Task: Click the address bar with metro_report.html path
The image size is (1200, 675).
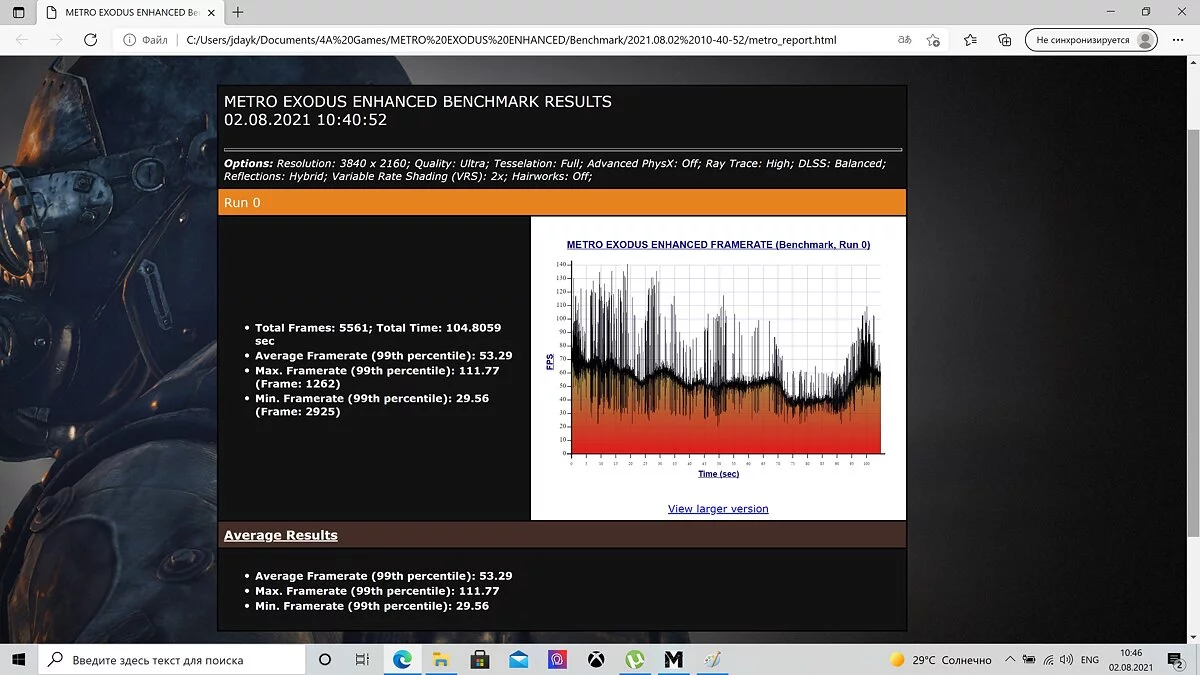Action: 511,40
